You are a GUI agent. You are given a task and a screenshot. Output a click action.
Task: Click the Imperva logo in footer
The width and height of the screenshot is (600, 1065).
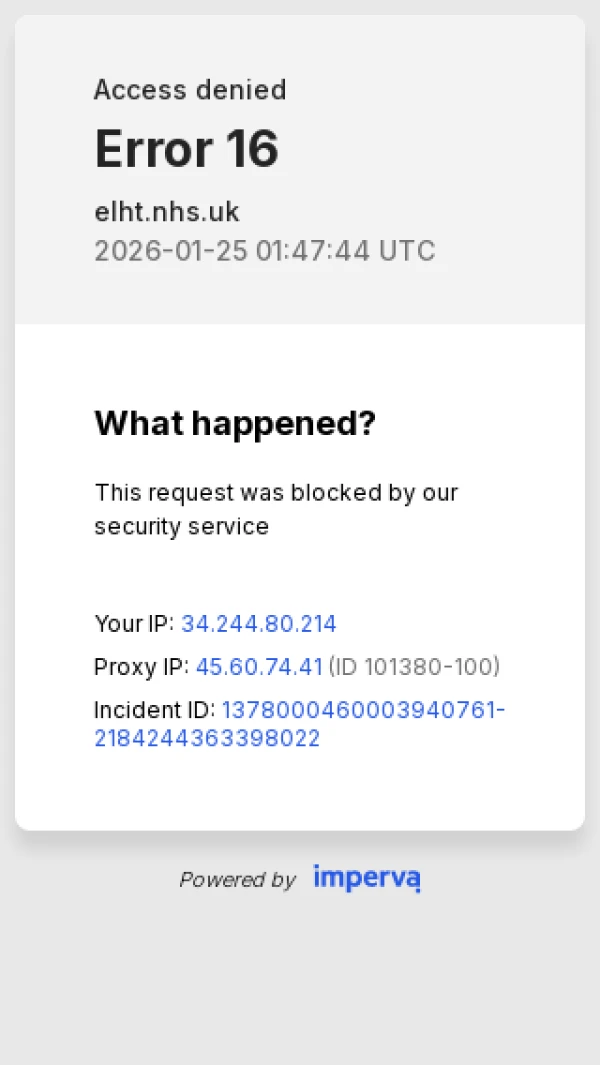pyautogui.click(x=366, y=878)
